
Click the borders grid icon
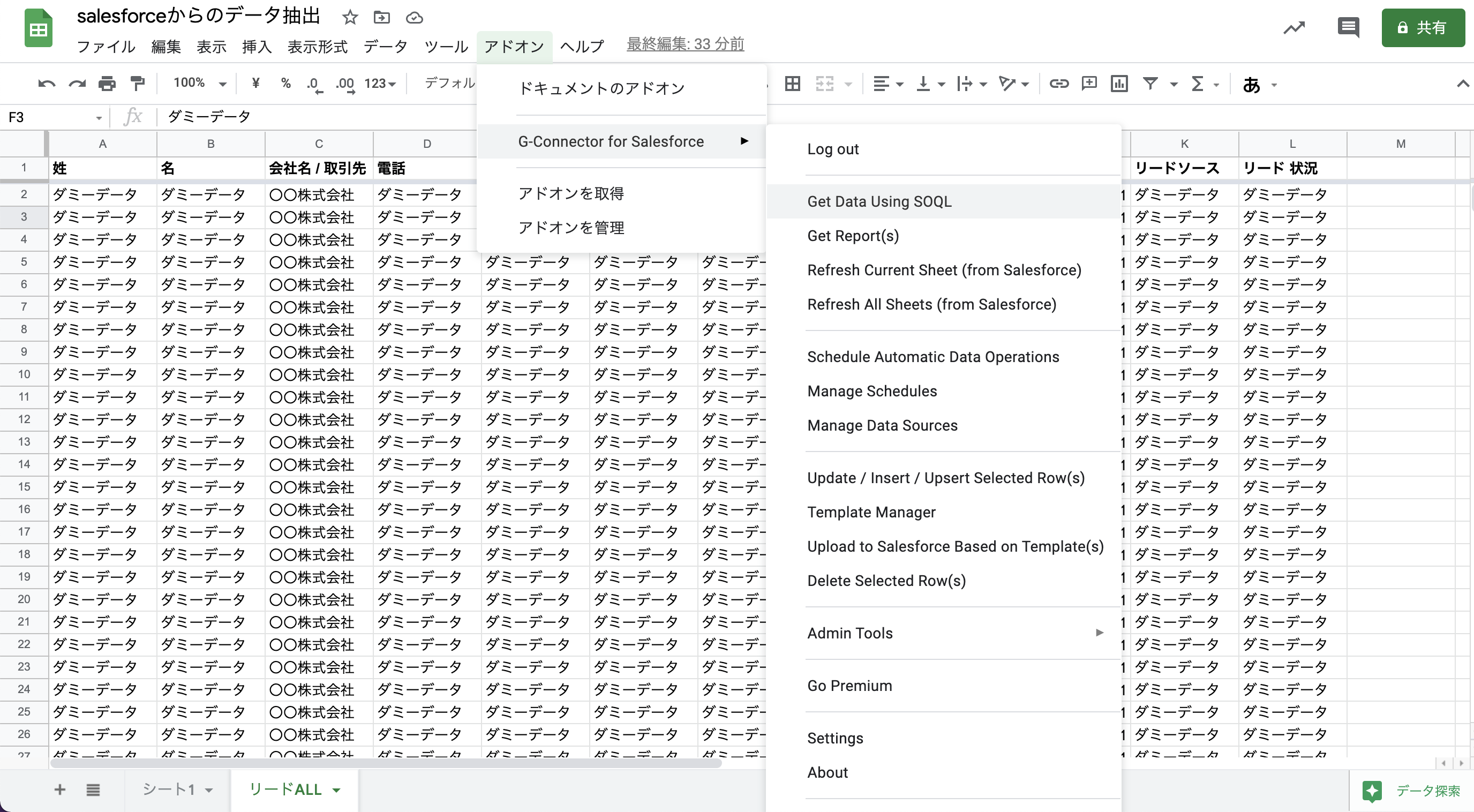[793, 84]
